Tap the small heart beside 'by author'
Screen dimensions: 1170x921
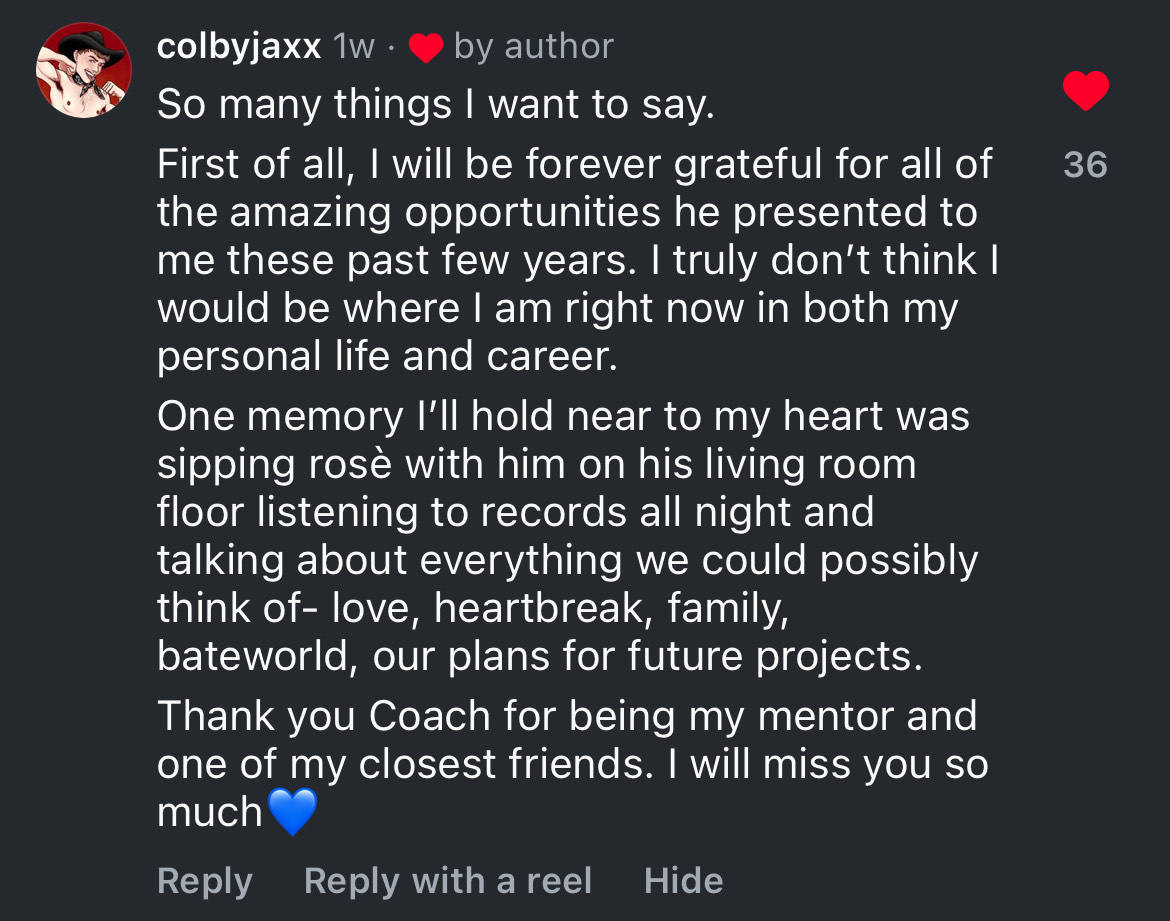425,48
